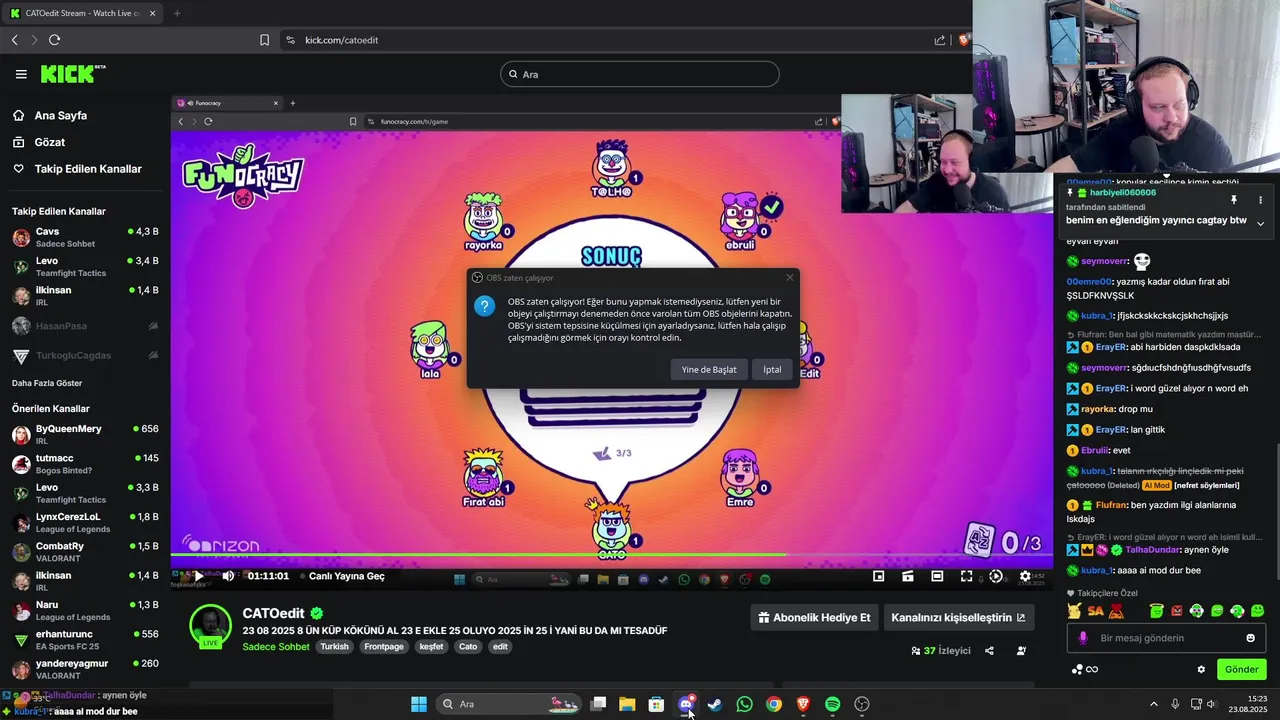This screenshot has height=720, width=1280.
Task: Share the CATOedit channel
Action: pyautogui.click(x=989, y=650)
